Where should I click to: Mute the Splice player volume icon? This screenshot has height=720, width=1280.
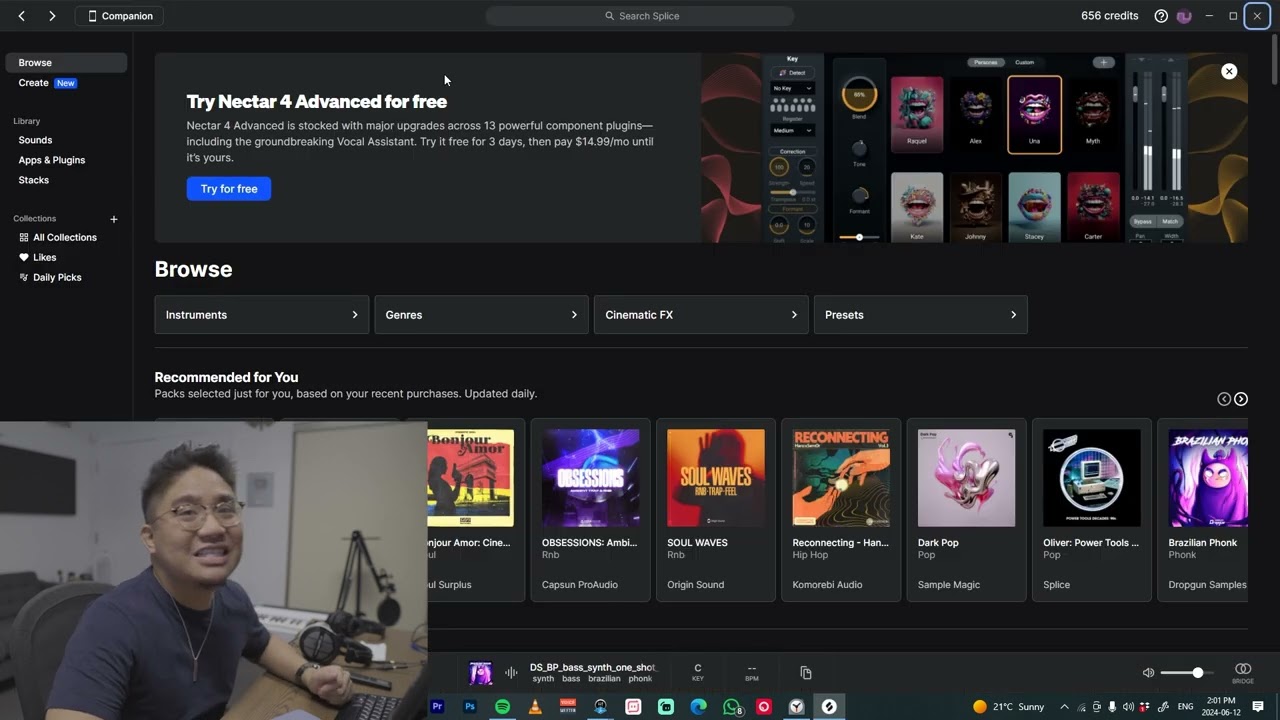click(x=1149, y=673)
